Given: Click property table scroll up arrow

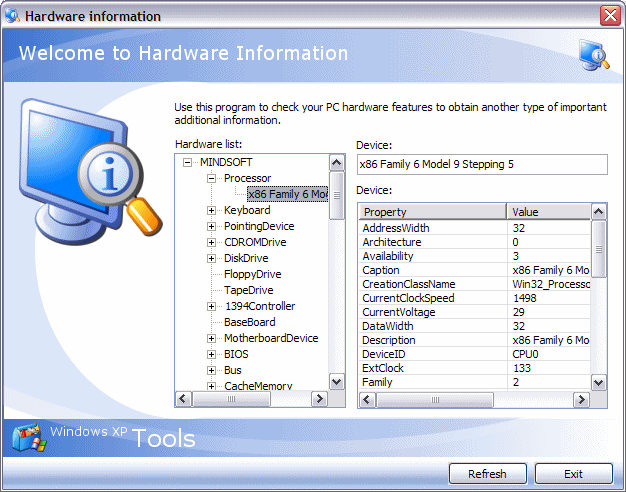Looking at the screenshot, I should tap(598, 212).
